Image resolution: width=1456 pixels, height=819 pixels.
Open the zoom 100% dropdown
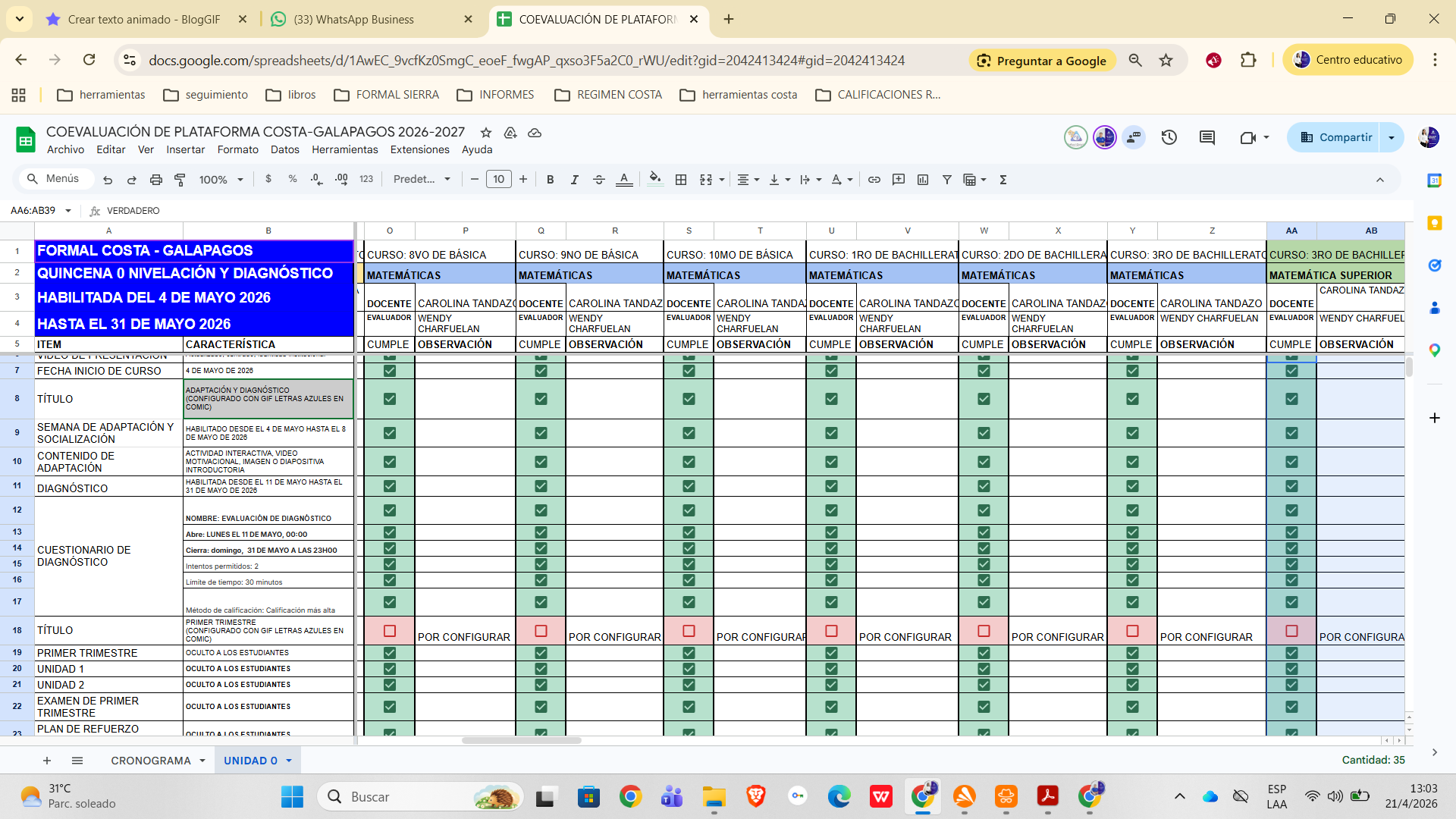tap(221, 180)
